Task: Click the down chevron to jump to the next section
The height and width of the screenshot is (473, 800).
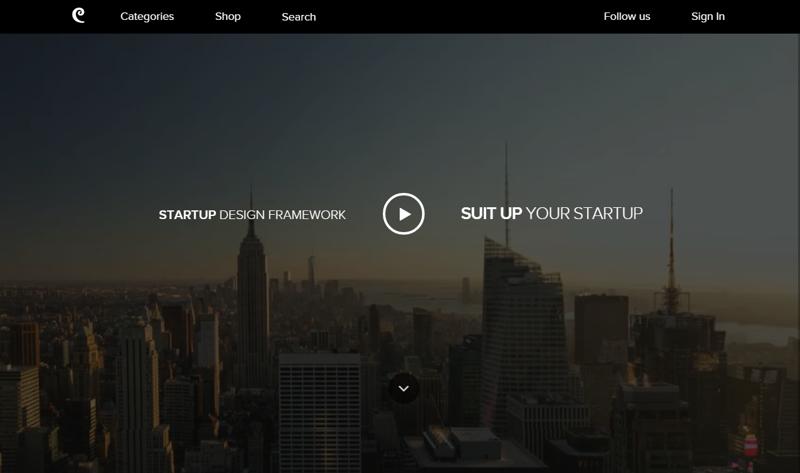Action: [x=404, y=388]
